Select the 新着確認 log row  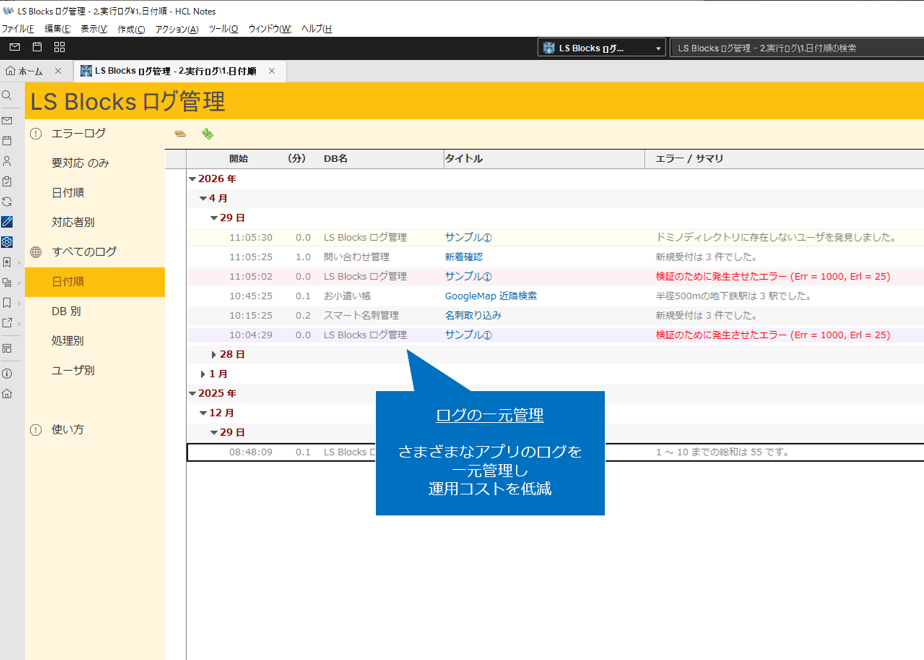[x=555, y=257]
